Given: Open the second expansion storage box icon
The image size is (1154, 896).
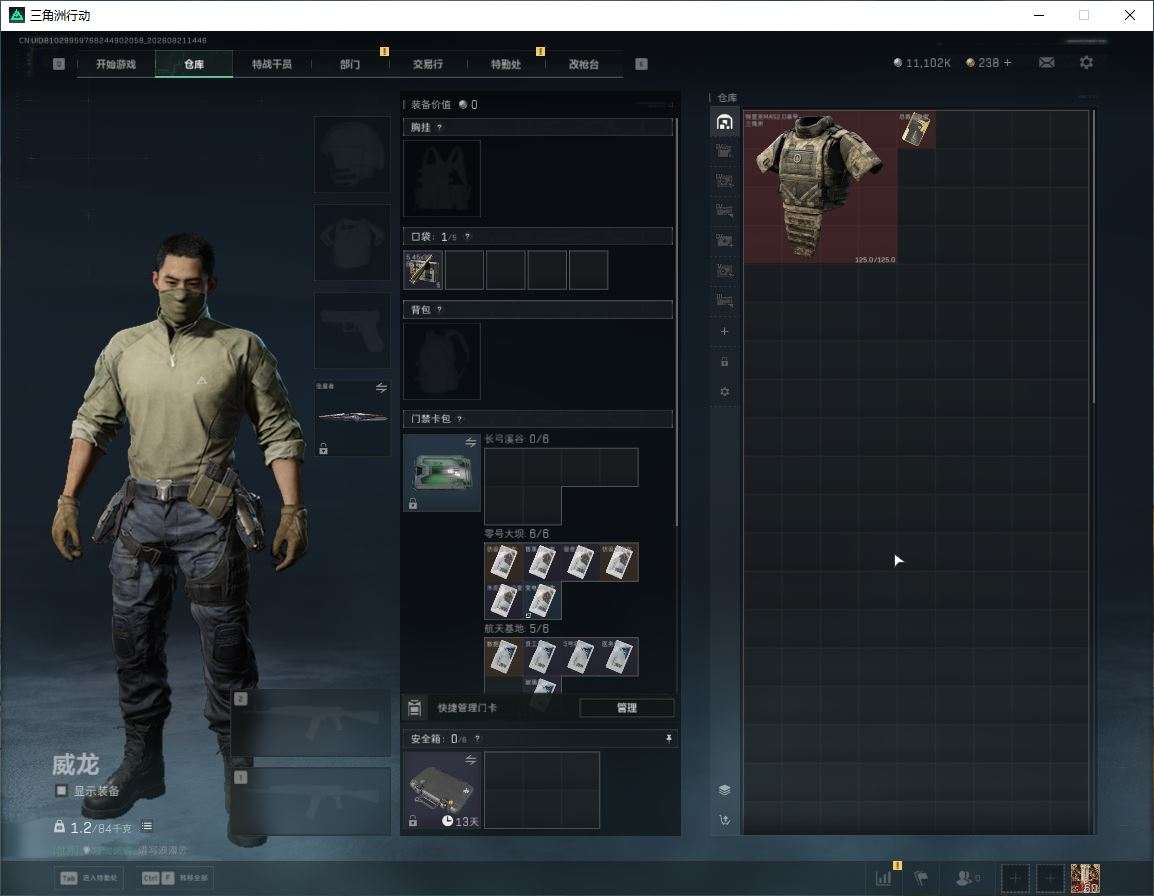Looking at the screenshot, I should (724, 181).
